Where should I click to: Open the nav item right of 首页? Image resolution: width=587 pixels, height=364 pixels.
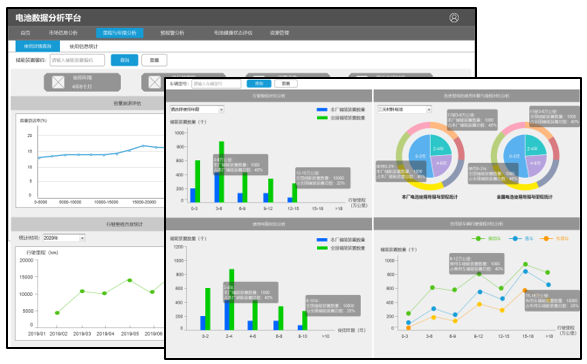[x=63, y=33]
